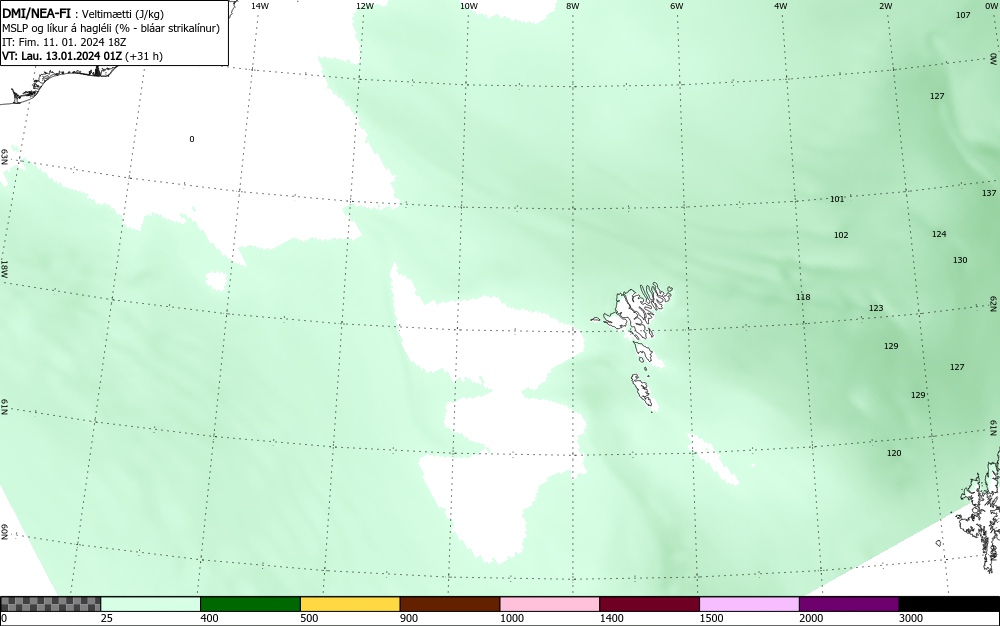The image size is (1000, 626).
Task: Click the 8W longitude label
Action: click(x=573, y=6)
